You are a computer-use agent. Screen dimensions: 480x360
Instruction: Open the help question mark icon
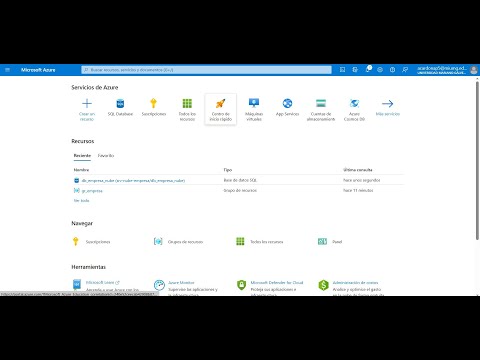392,70
